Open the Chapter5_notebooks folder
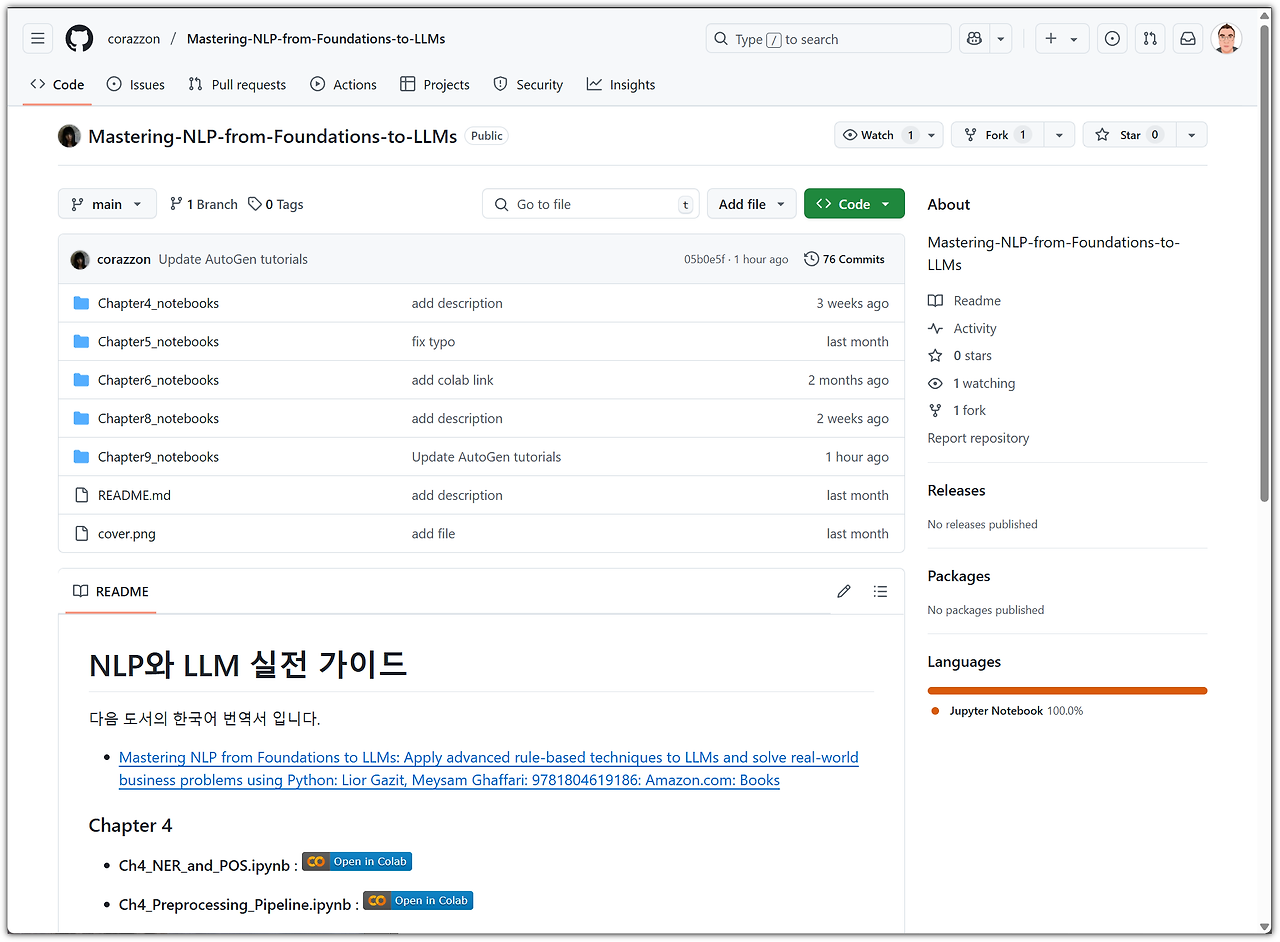Image resolution: width=1280 pixels, height=942 pixels. click(x=158, y=342)
